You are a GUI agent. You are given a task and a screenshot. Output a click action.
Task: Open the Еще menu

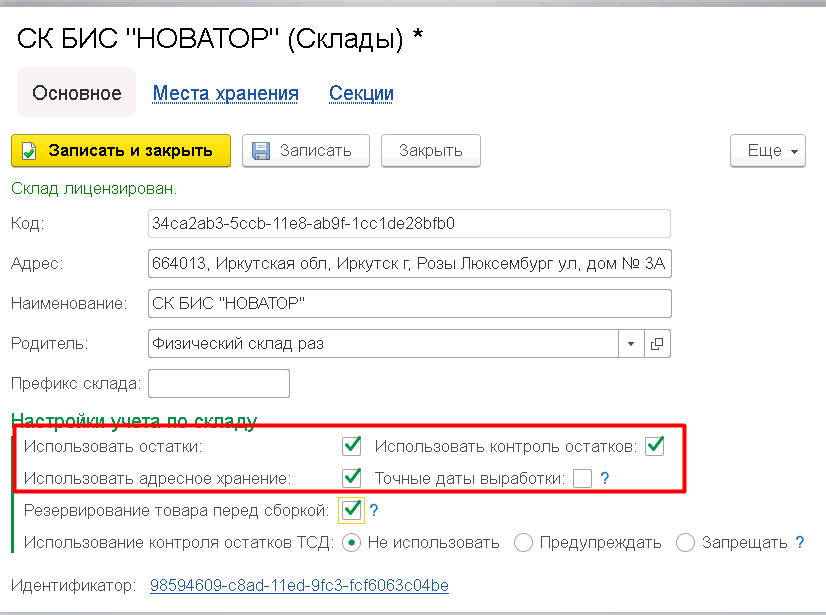[x=768, y=151]
